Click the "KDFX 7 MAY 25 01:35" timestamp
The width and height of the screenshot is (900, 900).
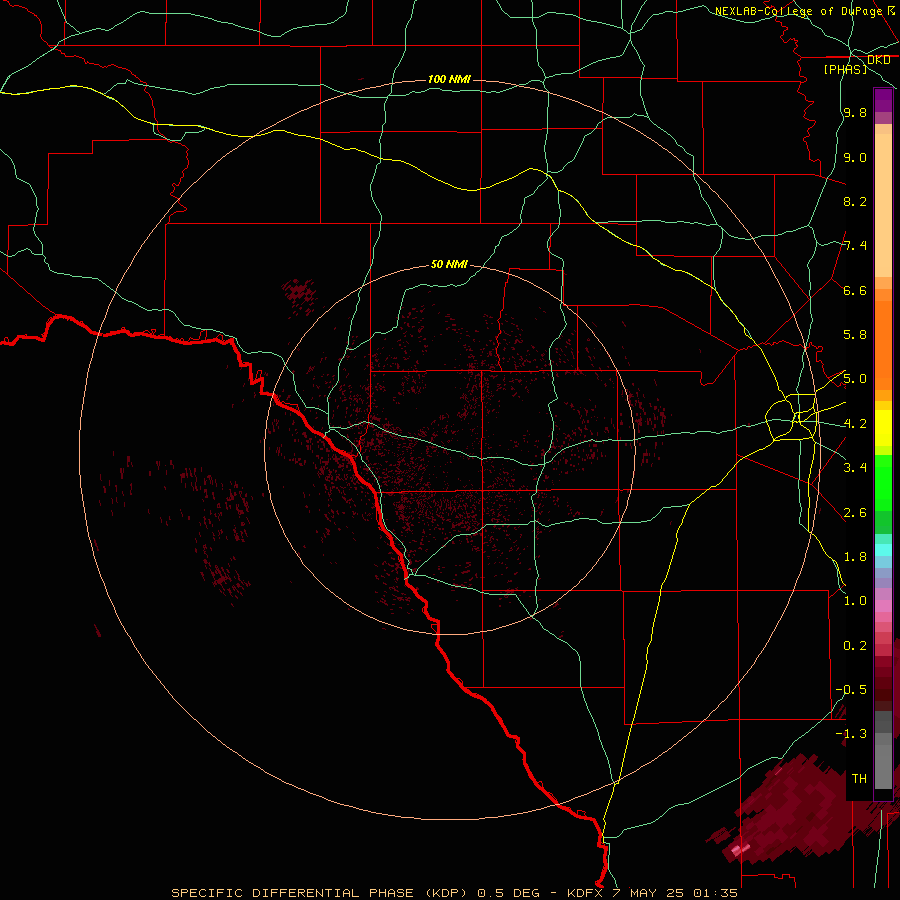652,893
